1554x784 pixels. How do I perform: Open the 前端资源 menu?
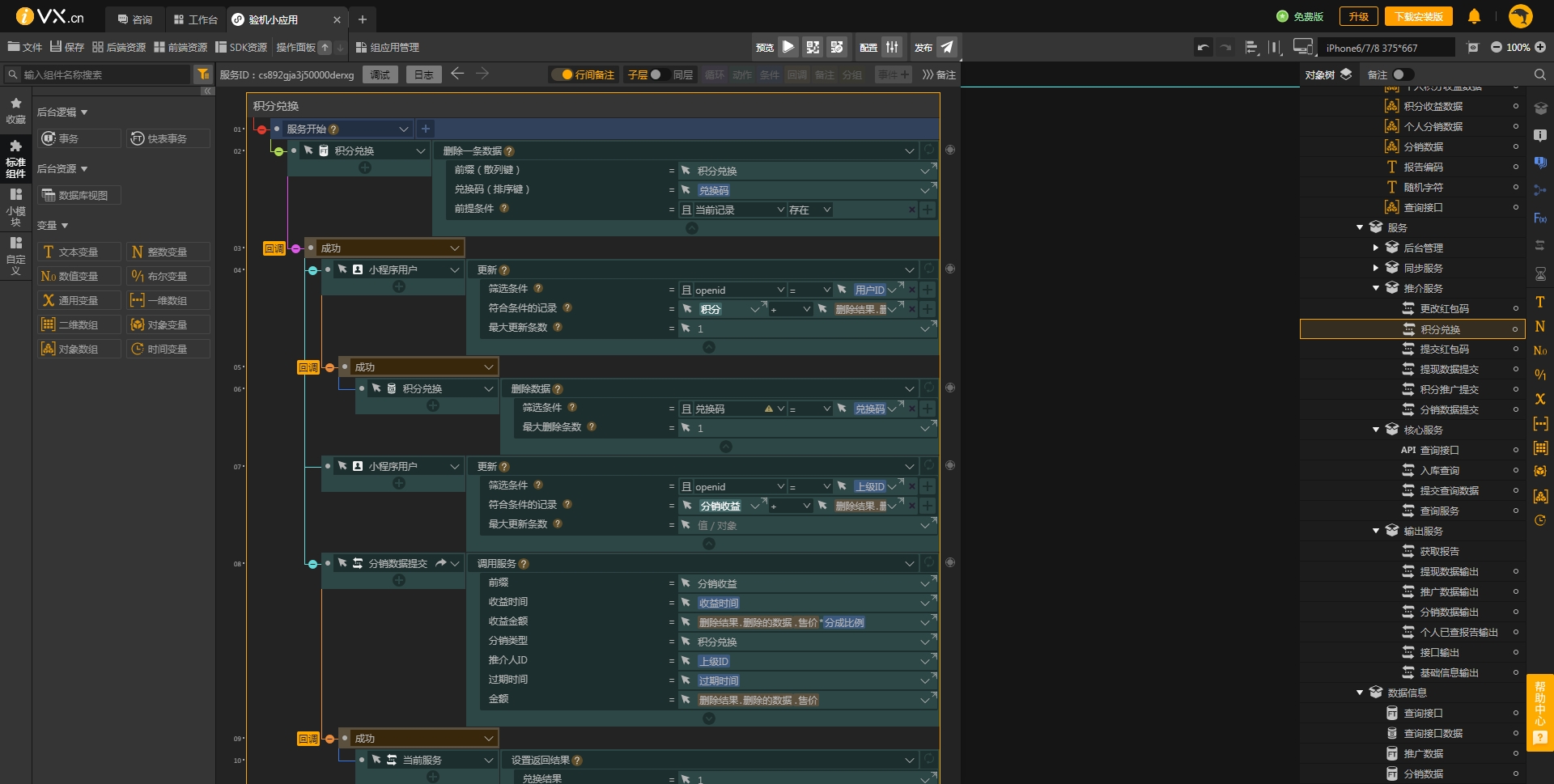point(180,47)
